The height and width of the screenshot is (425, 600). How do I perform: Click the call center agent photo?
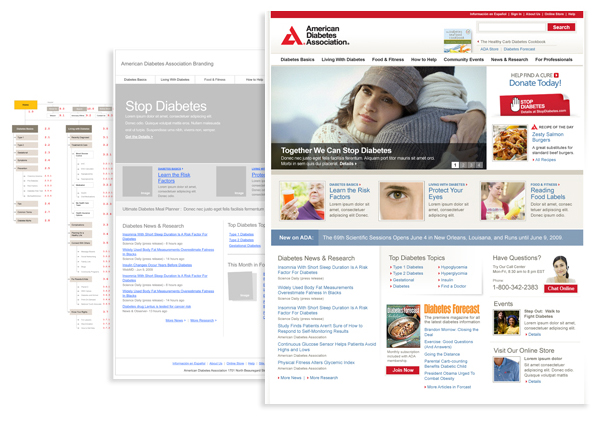click(x=562, y=270)
